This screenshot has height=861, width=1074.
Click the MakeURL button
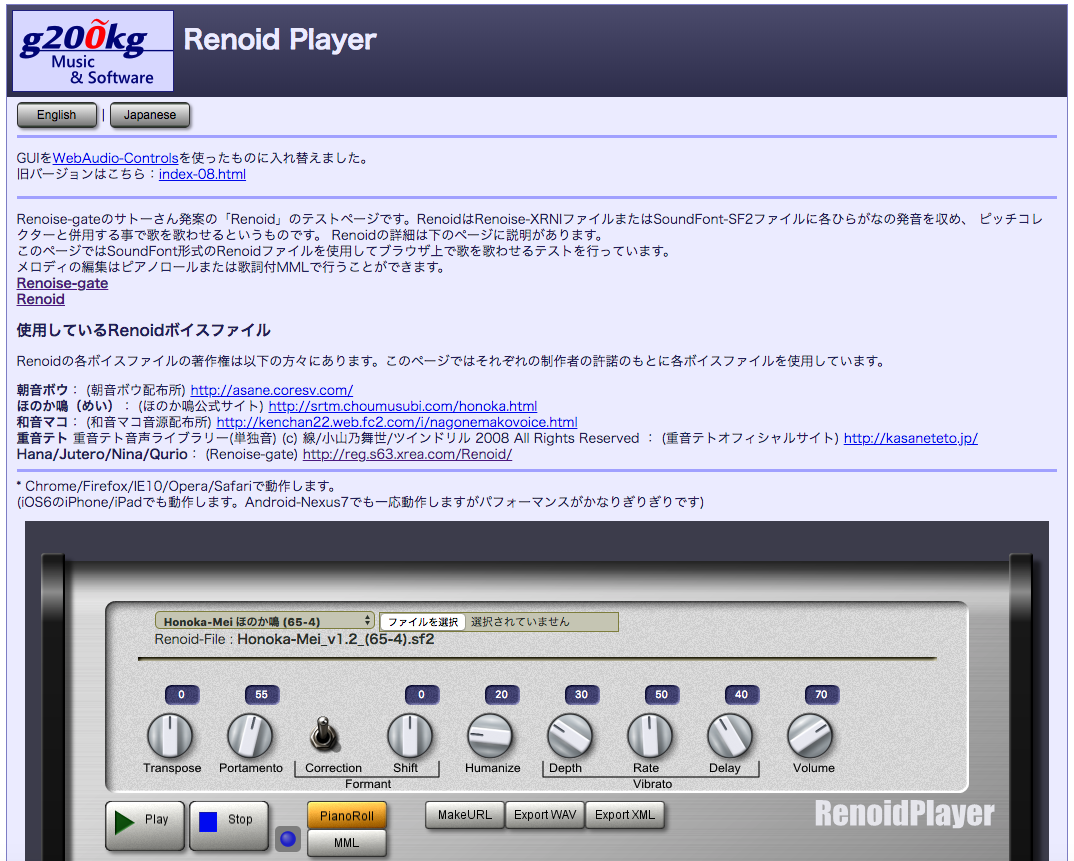[x=464, y=815]
